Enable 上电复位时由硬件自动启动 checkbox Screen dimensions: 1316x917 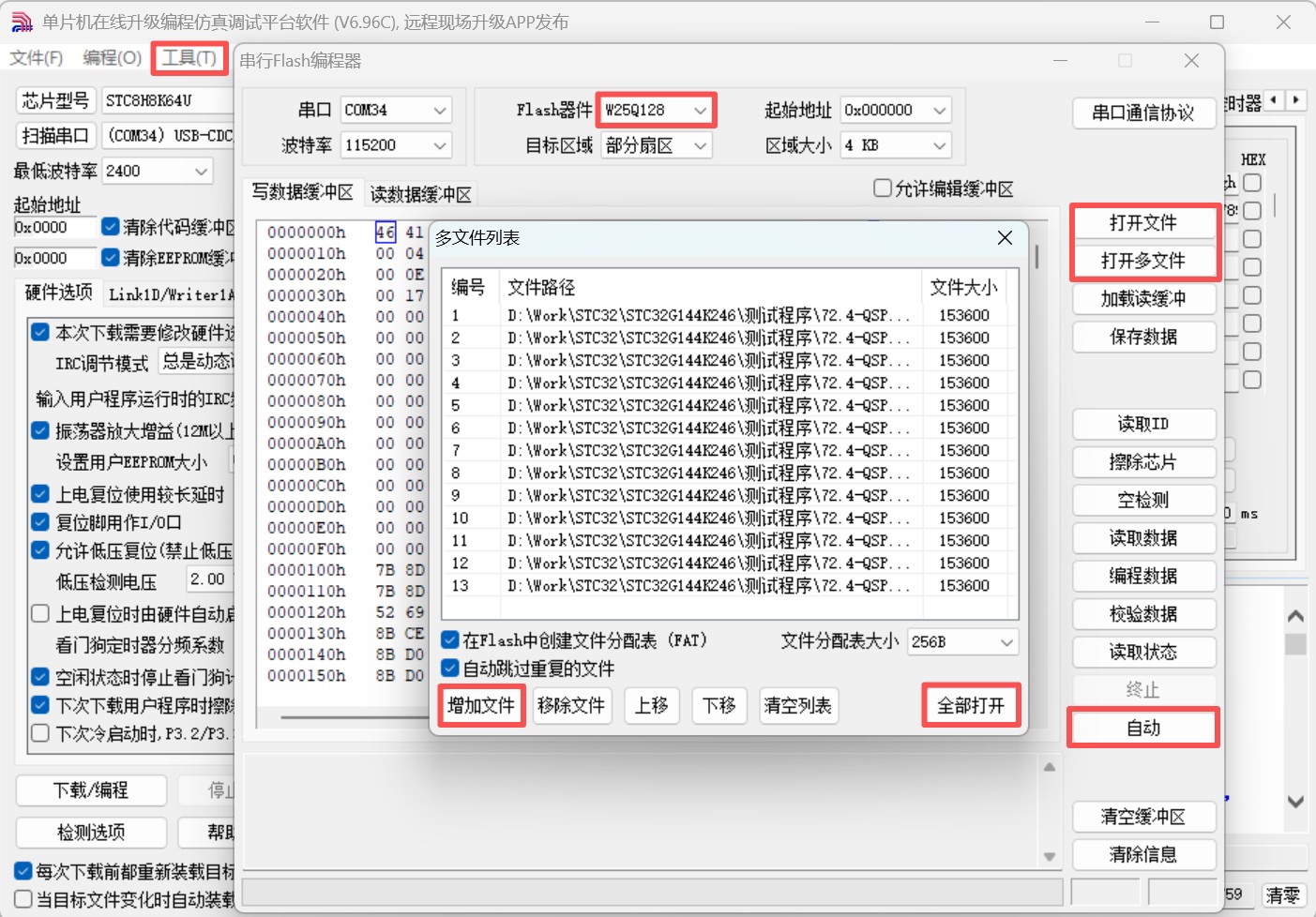tap(40, 614)
